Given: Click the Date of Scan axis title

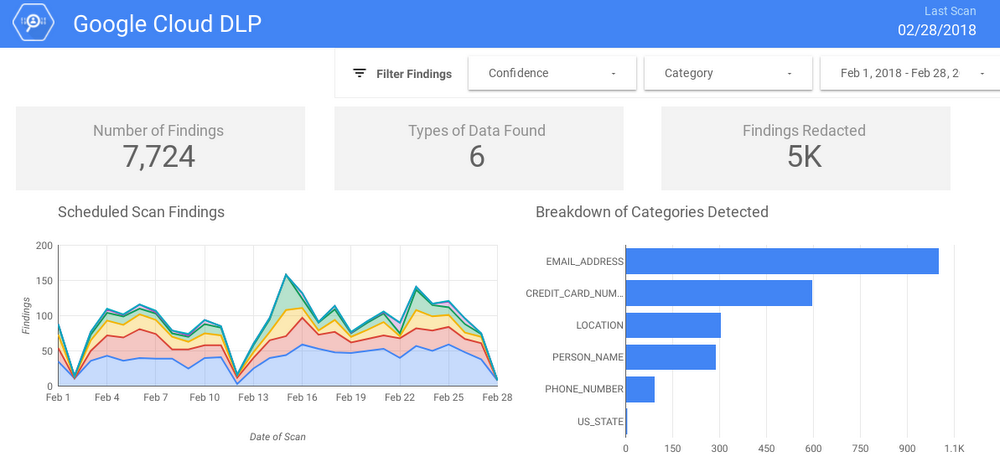Looking at the screenshot, I should point(277,437).
